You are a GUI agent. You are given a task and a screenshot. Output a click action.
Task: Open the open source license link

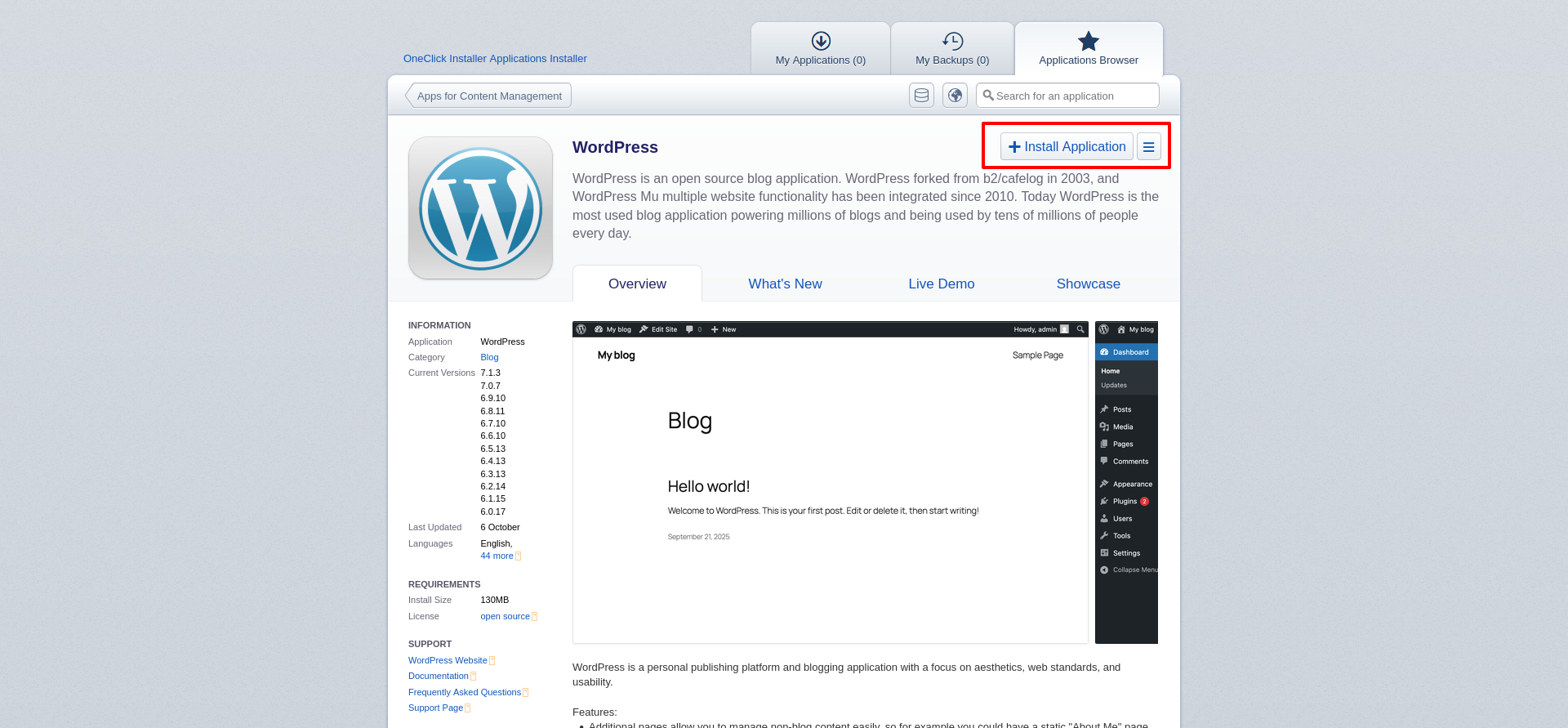[x=506, y=617]
